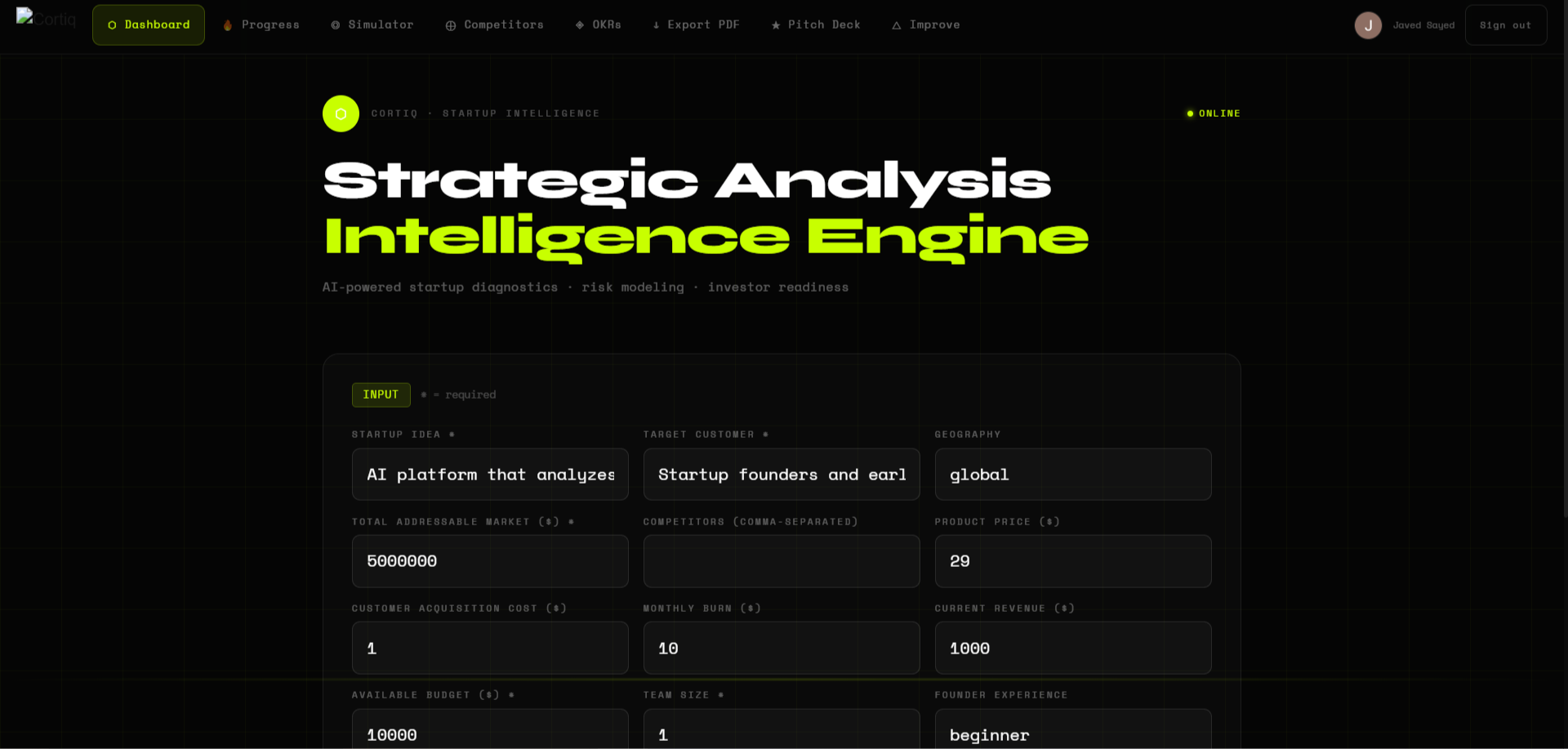
Task: Expand the Team Size field options
Action: pyautogui.click(x=781, y=734)
